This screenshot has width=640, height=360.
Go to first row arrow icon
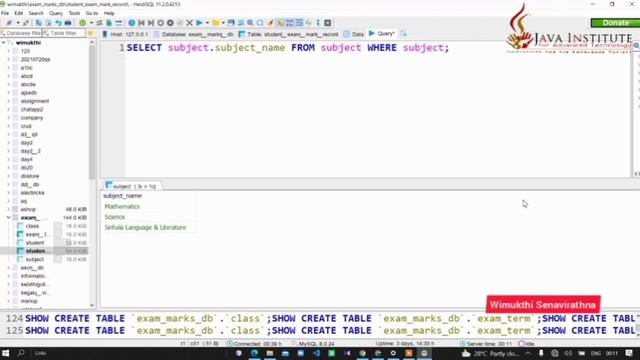pos(141,23)
